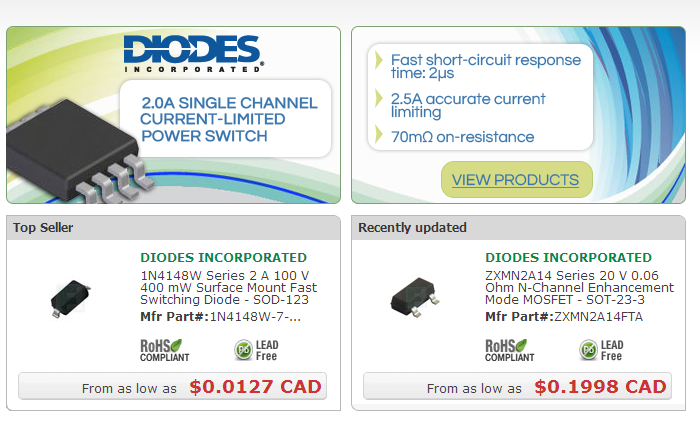
Task: Open DIODES INCORPORATED link under Recently updated
Action: click(568, 258)
